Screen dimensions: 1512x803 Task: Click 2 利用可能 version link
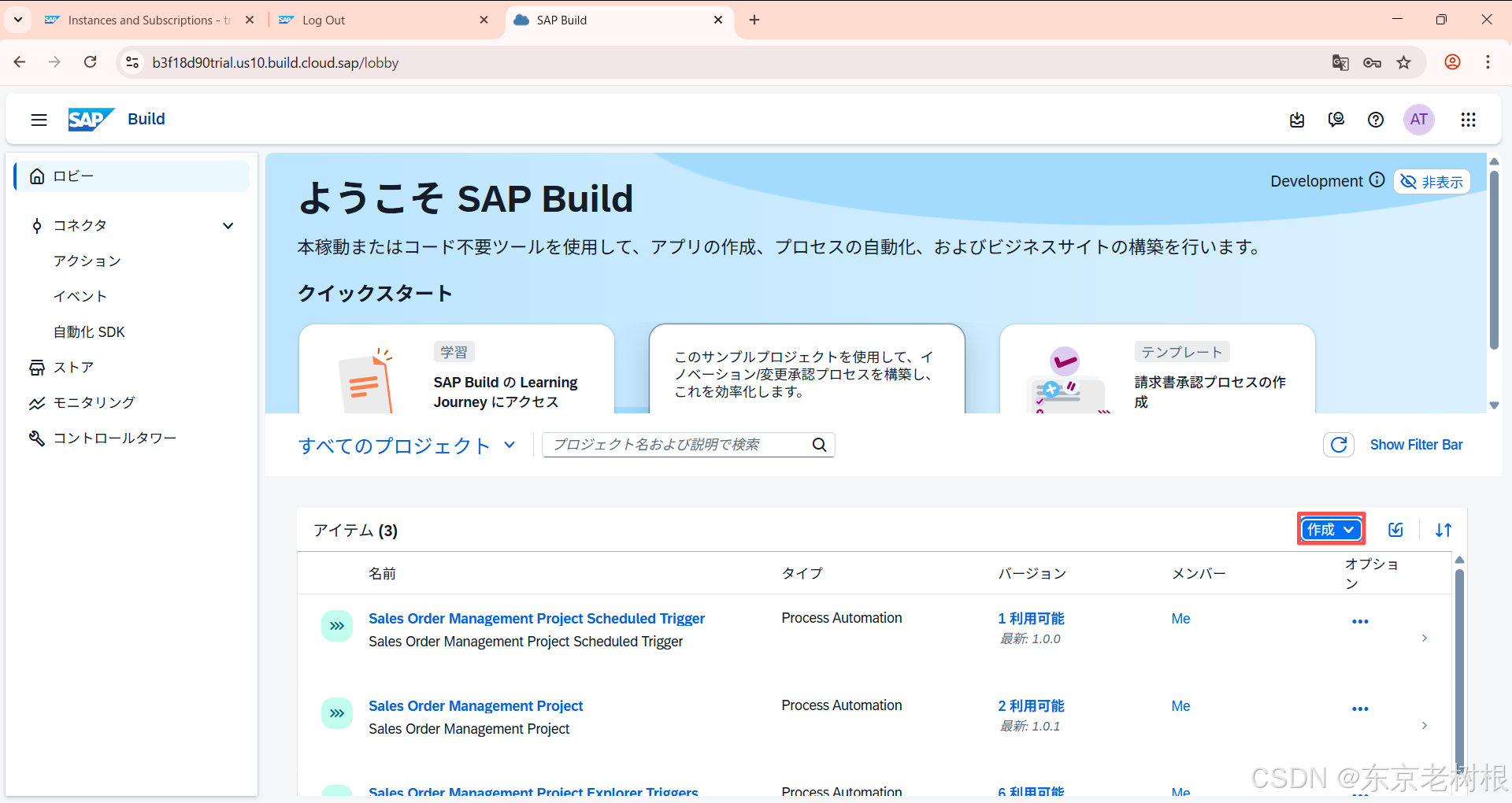[1031, 706]
